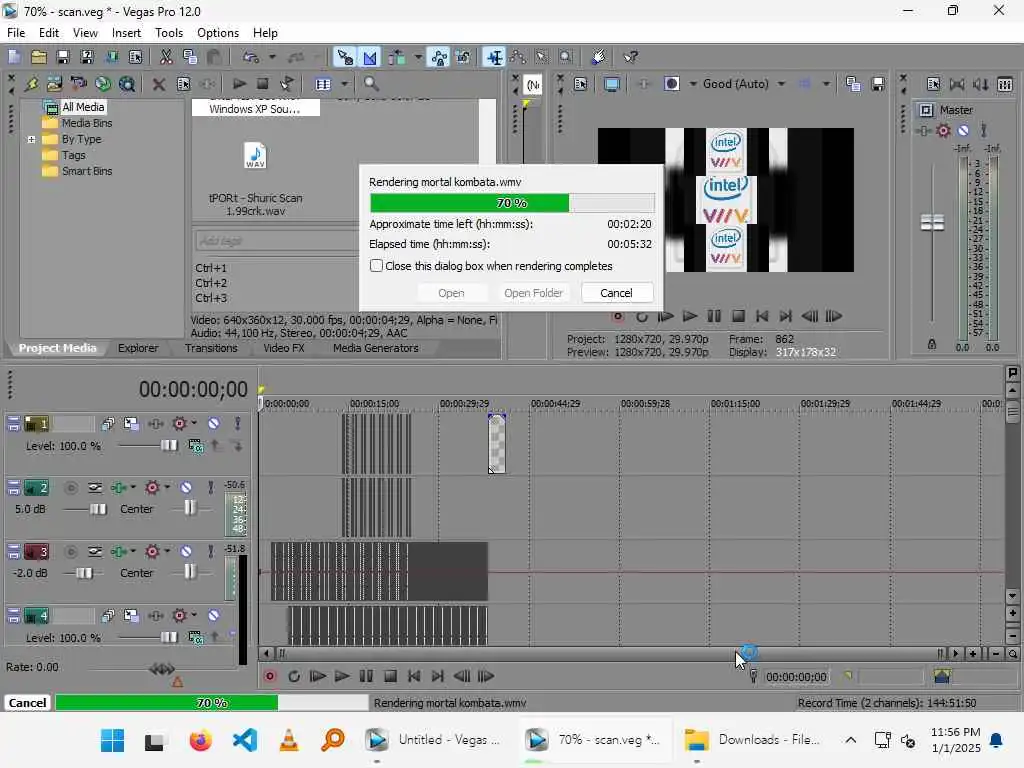Switch to the Media Generators tab
1024x768 pixels.
coord(376,348)
